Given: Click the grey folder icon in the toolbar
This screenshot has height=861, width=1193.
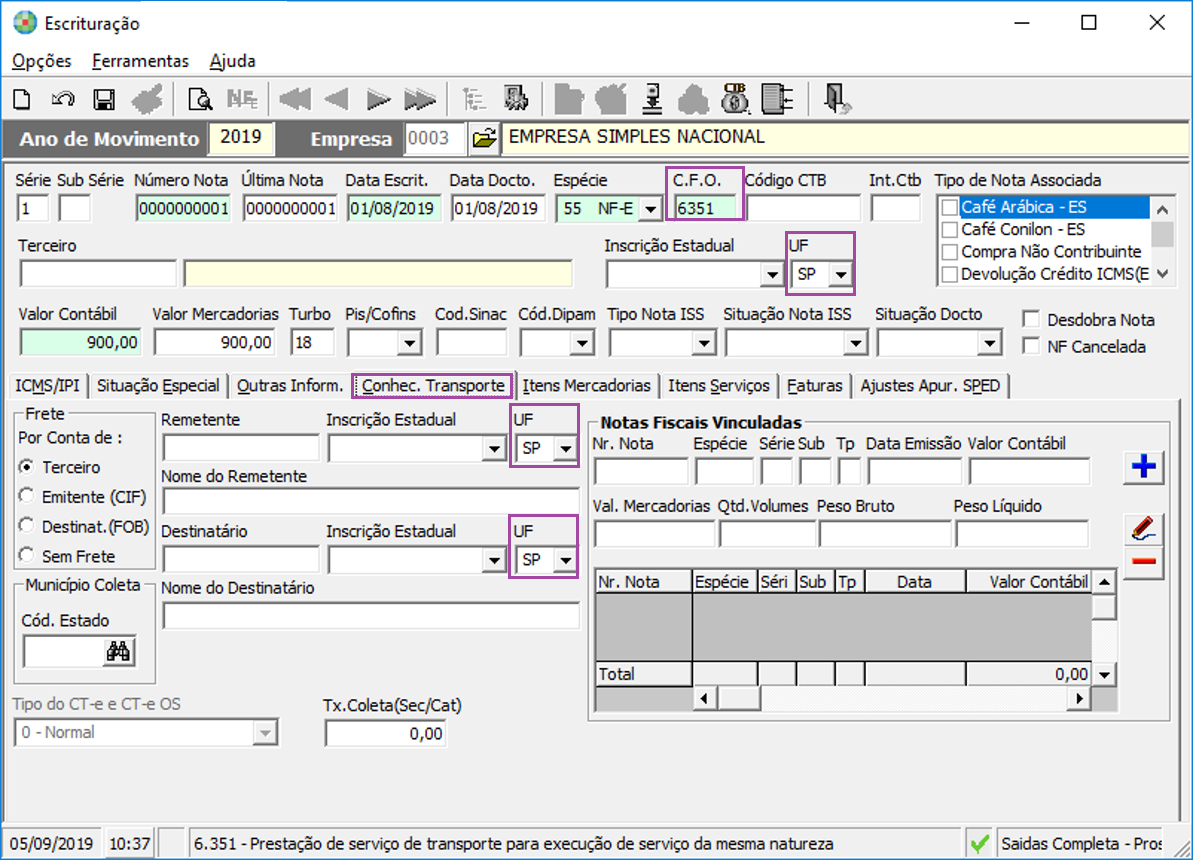Looking at the screenshot, I should tap(568, 100).
